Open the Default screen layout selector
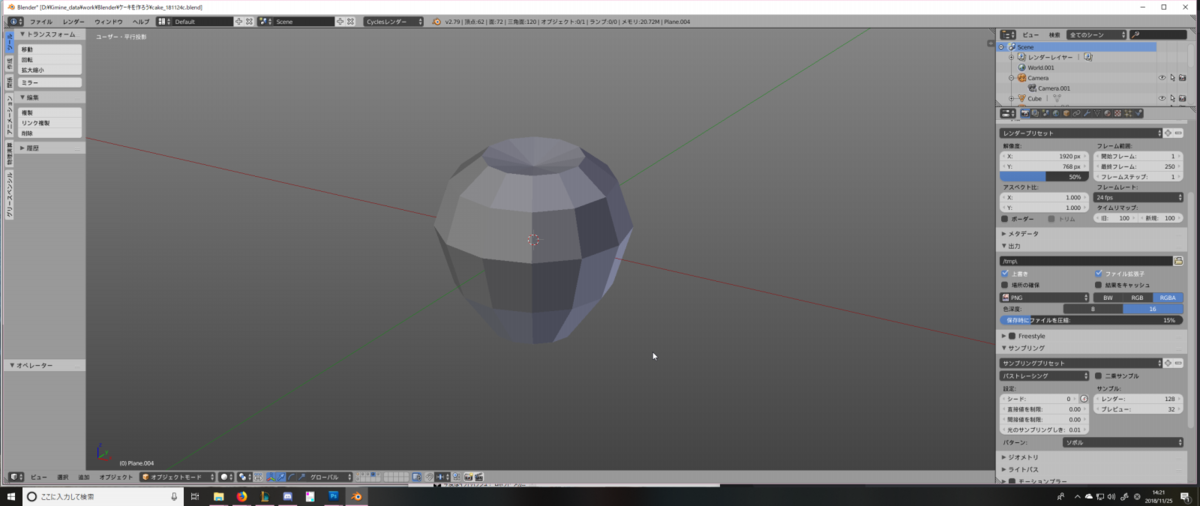This screenshot has height=506, width=1200. coord(203,21)
